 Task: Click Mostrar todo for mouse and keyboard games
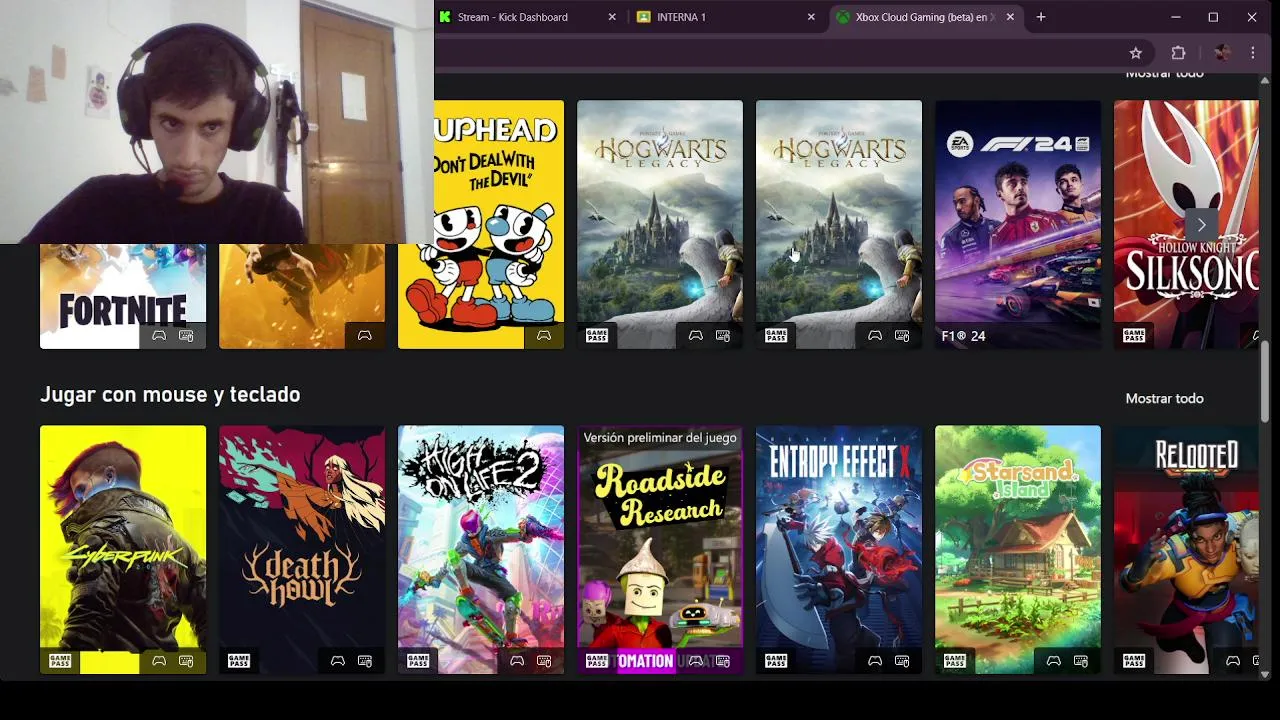point(1164,398)
